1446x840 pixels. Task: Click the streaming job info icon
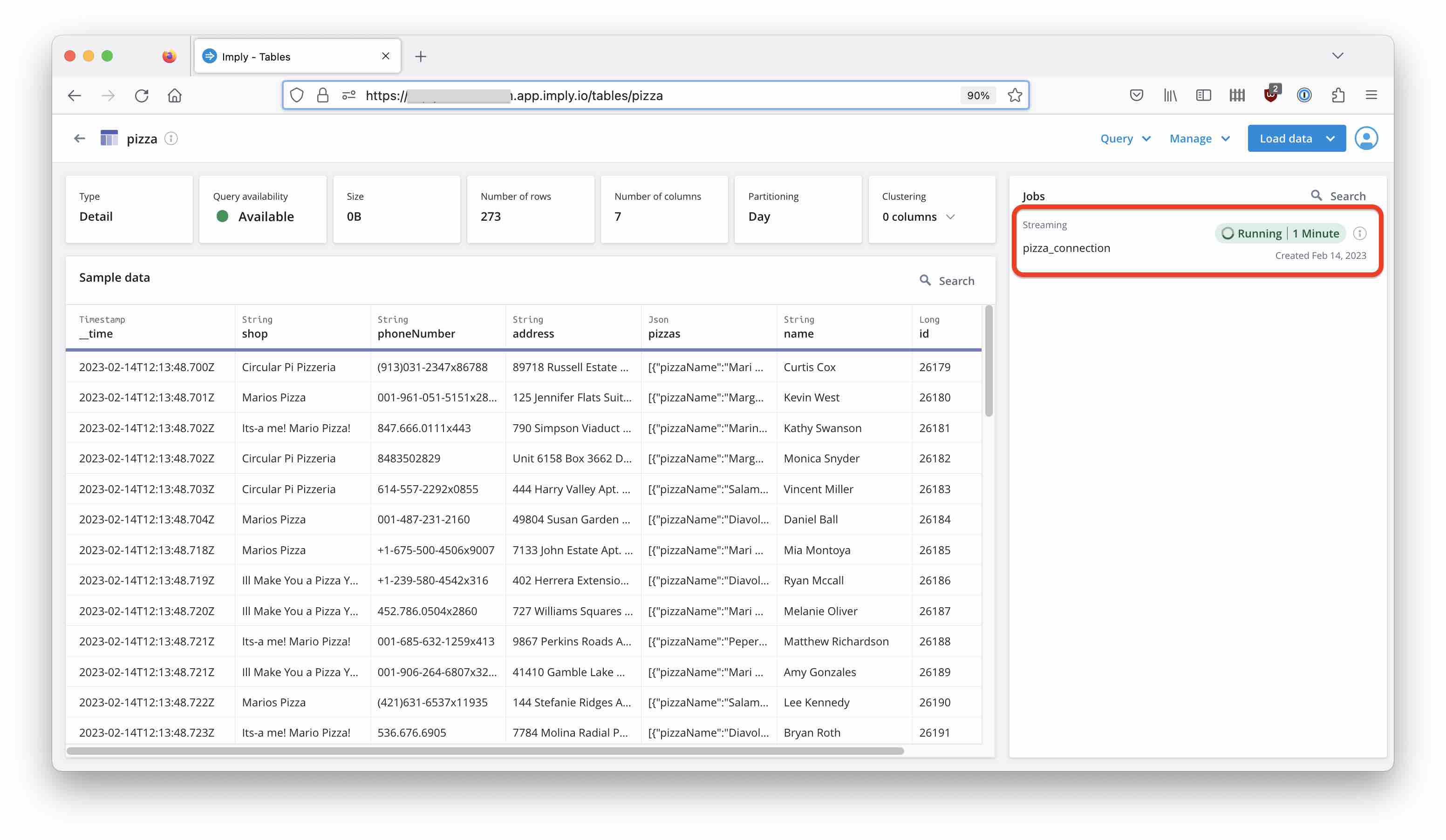click(x=1359, y=233)
